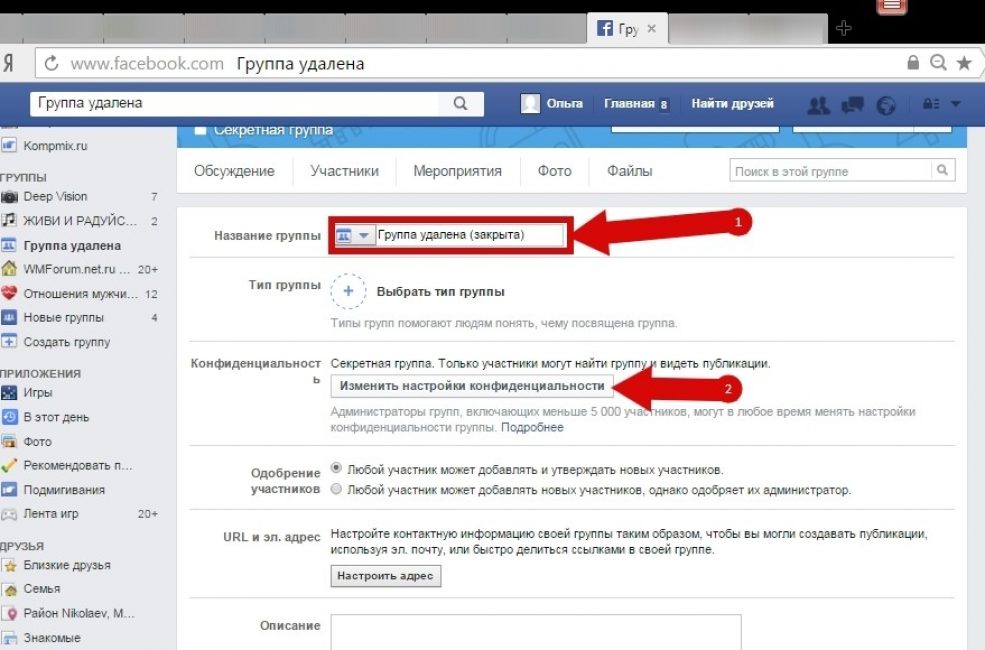Click the Район Nikolaev location pin icon

(9, 614)
